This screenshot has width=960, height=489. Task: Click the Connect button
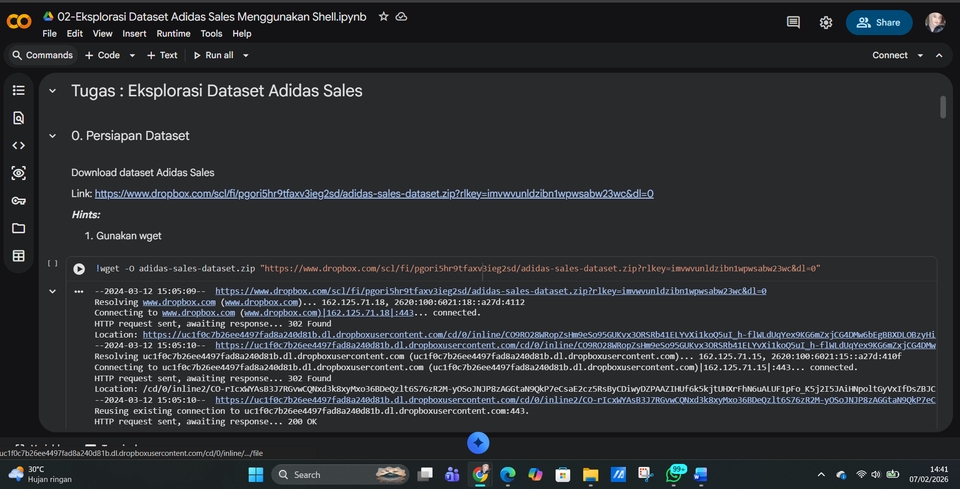coord(890,55)
